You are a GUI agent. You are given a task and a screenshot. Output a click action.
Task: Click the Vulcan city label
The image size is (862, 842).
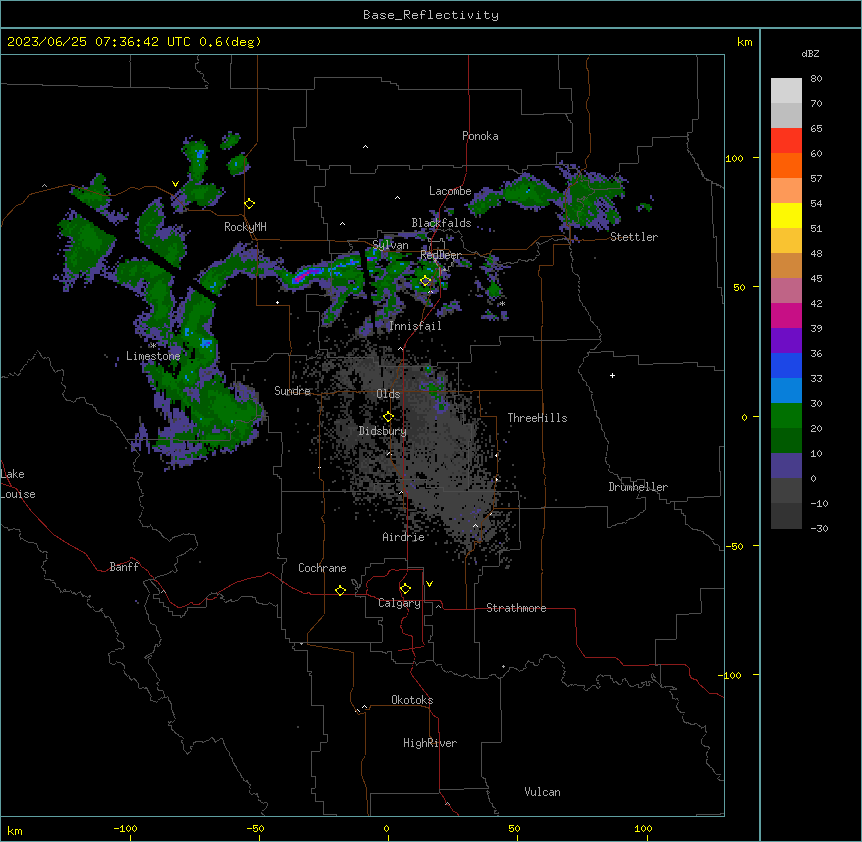coord(543,792)
